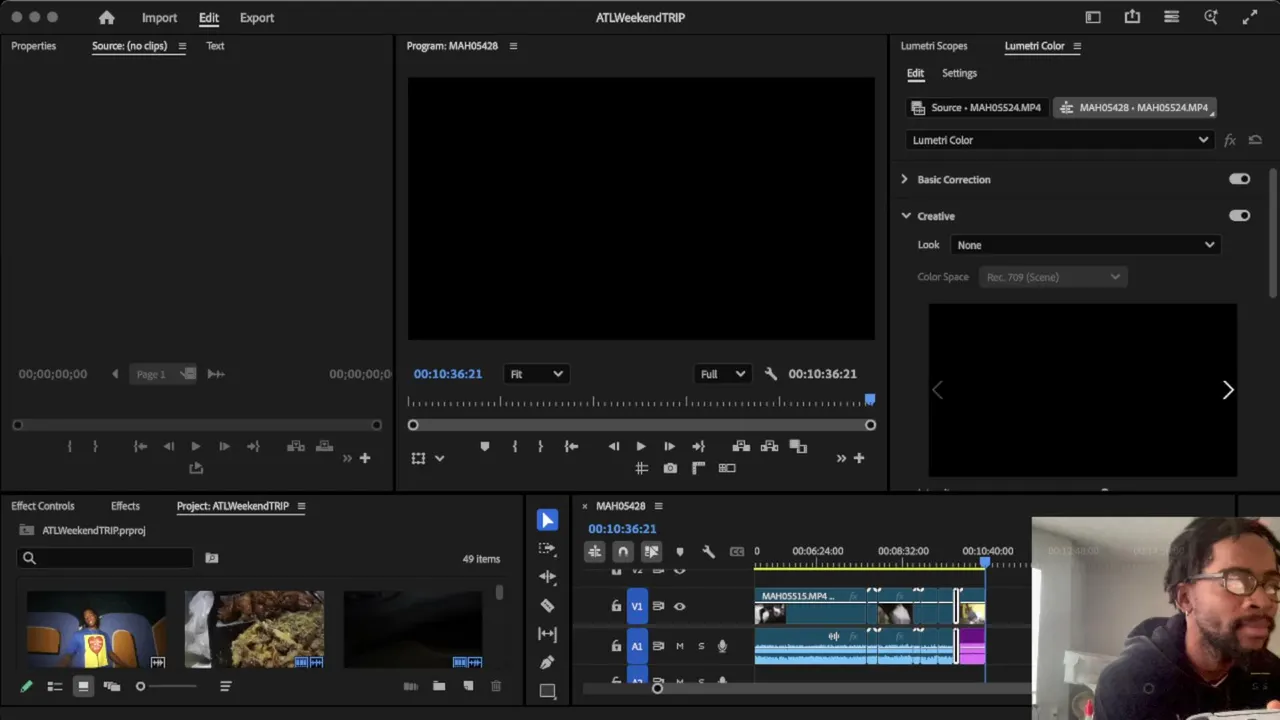
Task: Open the program monitor wrench settings
Action: 771,374
